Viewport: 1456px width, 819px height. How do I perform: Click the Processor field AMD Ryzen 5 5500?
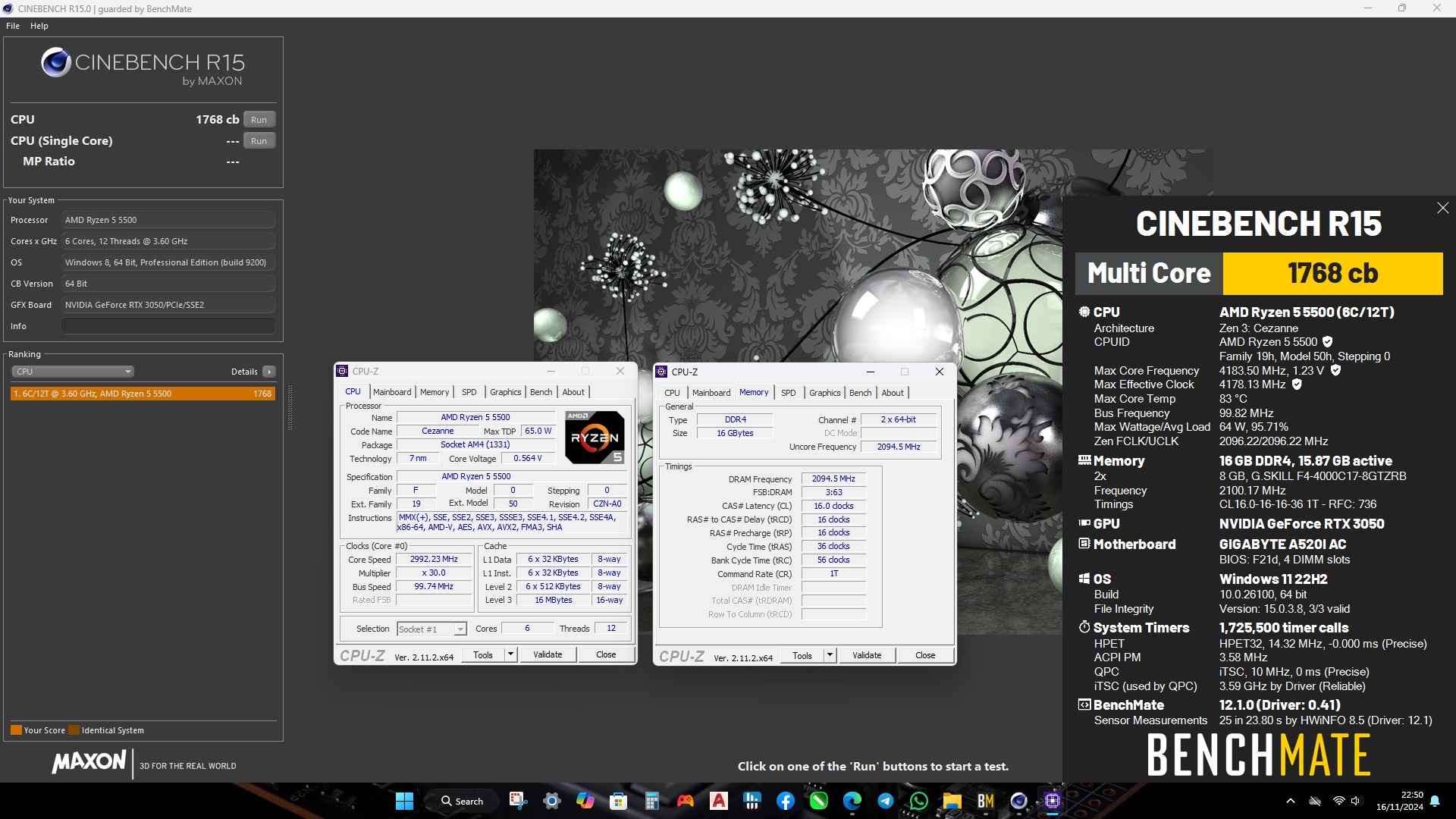(x=168, y=220)
